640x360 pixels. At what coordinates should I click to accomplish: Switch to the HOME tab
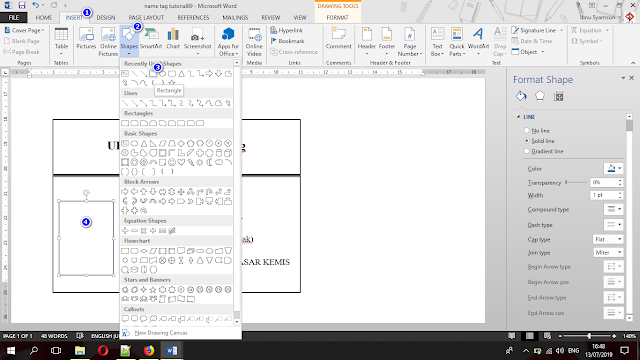pyautogui.click(x=44, y=18)
